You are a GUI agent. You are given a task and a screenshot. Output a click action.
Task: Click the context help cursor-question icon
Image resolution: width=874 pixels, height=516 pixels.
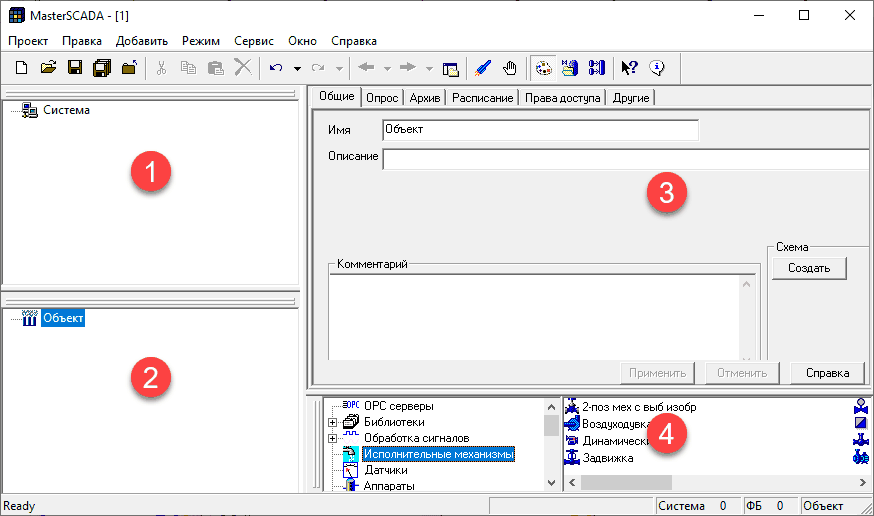[630, 68]
